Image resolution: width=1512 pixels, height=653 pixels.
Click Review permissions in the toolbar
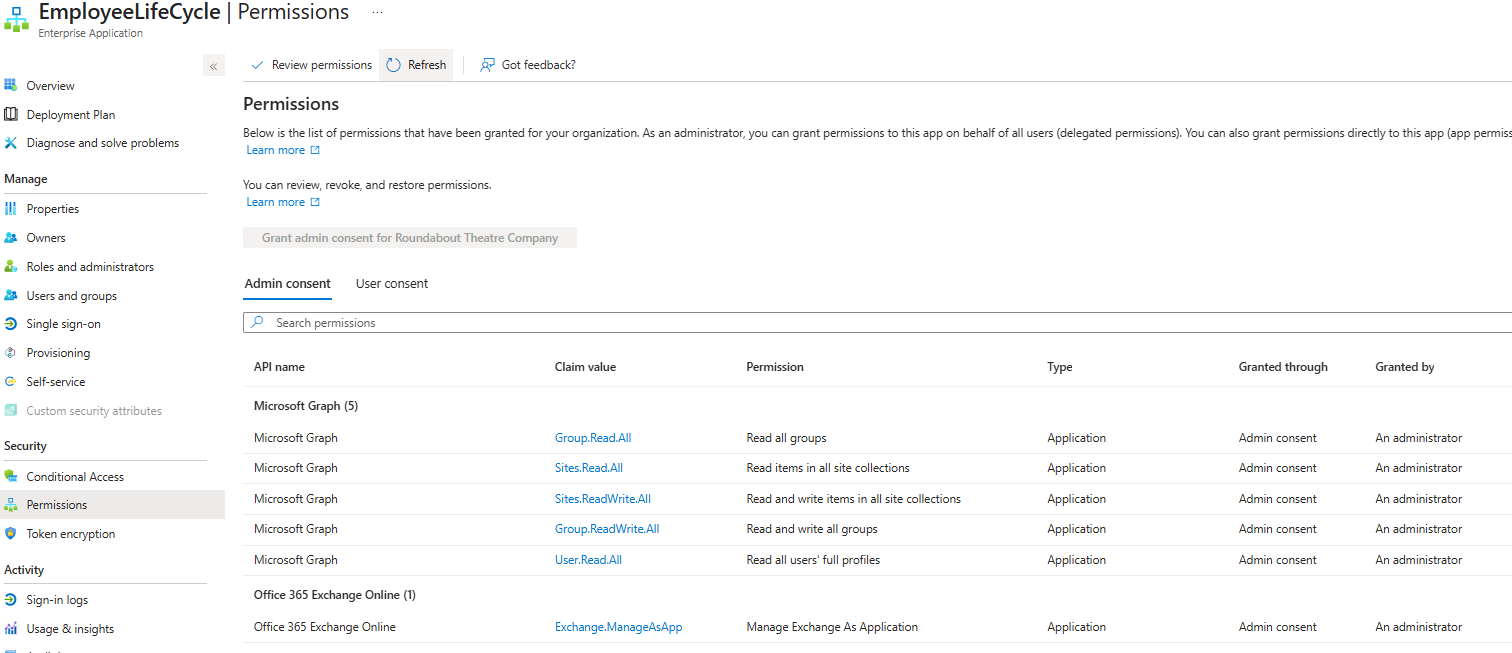[x=311, y=65]
